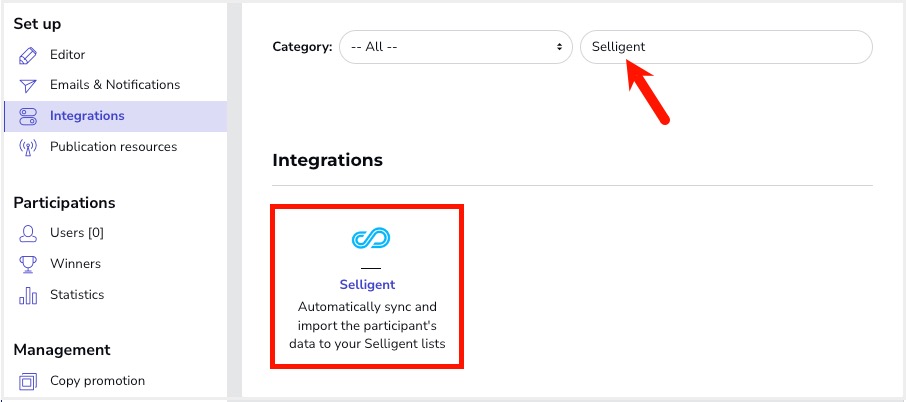This screenshot has width=906, height=402.
Task: Go to Emails & Notifications section
Action: [x=115, y=85]
